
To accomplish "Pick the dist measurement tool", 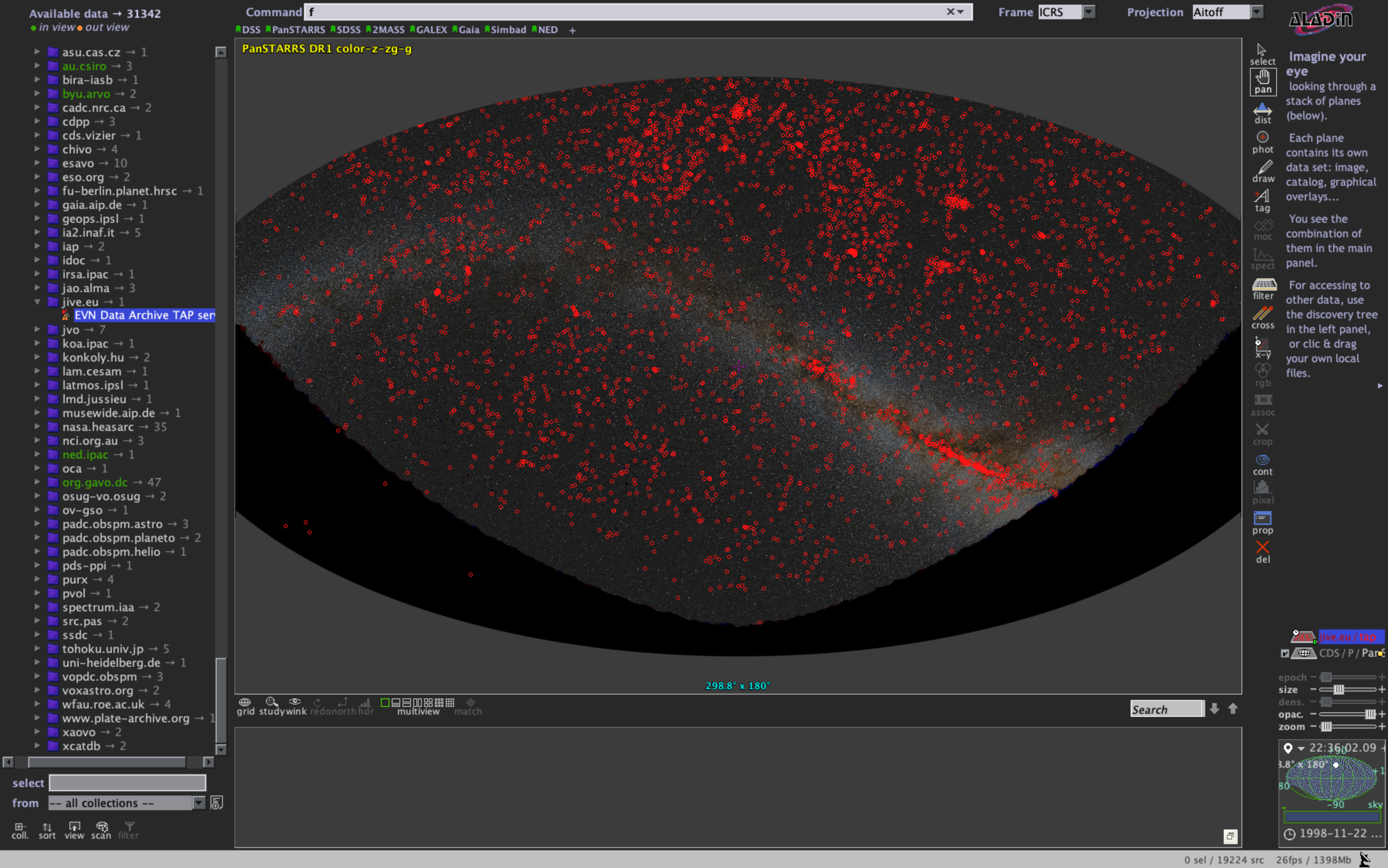I will 1262,113.
